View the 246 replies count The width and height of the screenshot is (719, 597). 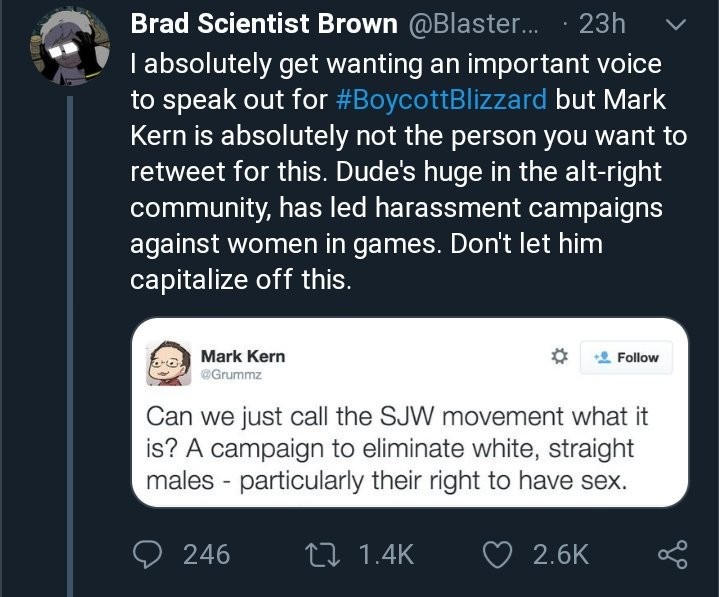[206, 554]
